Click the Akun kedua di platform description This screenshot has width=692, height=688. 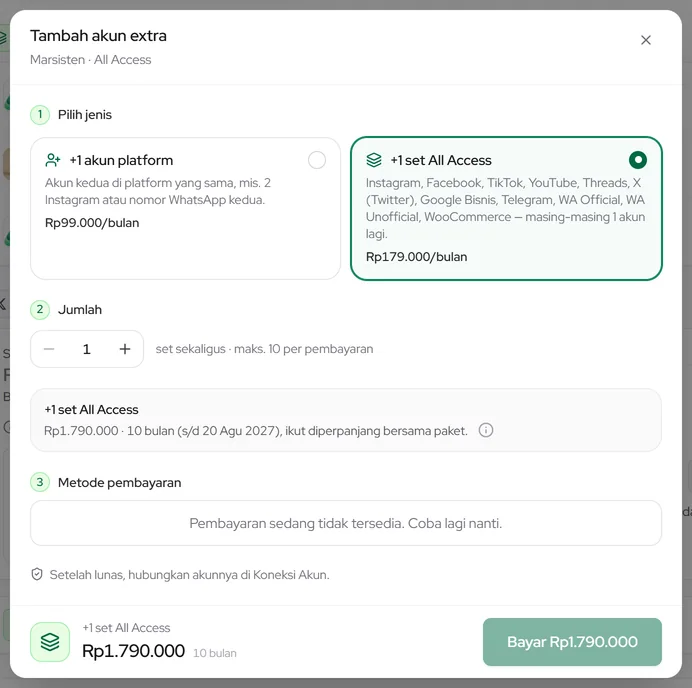point(158,191)
